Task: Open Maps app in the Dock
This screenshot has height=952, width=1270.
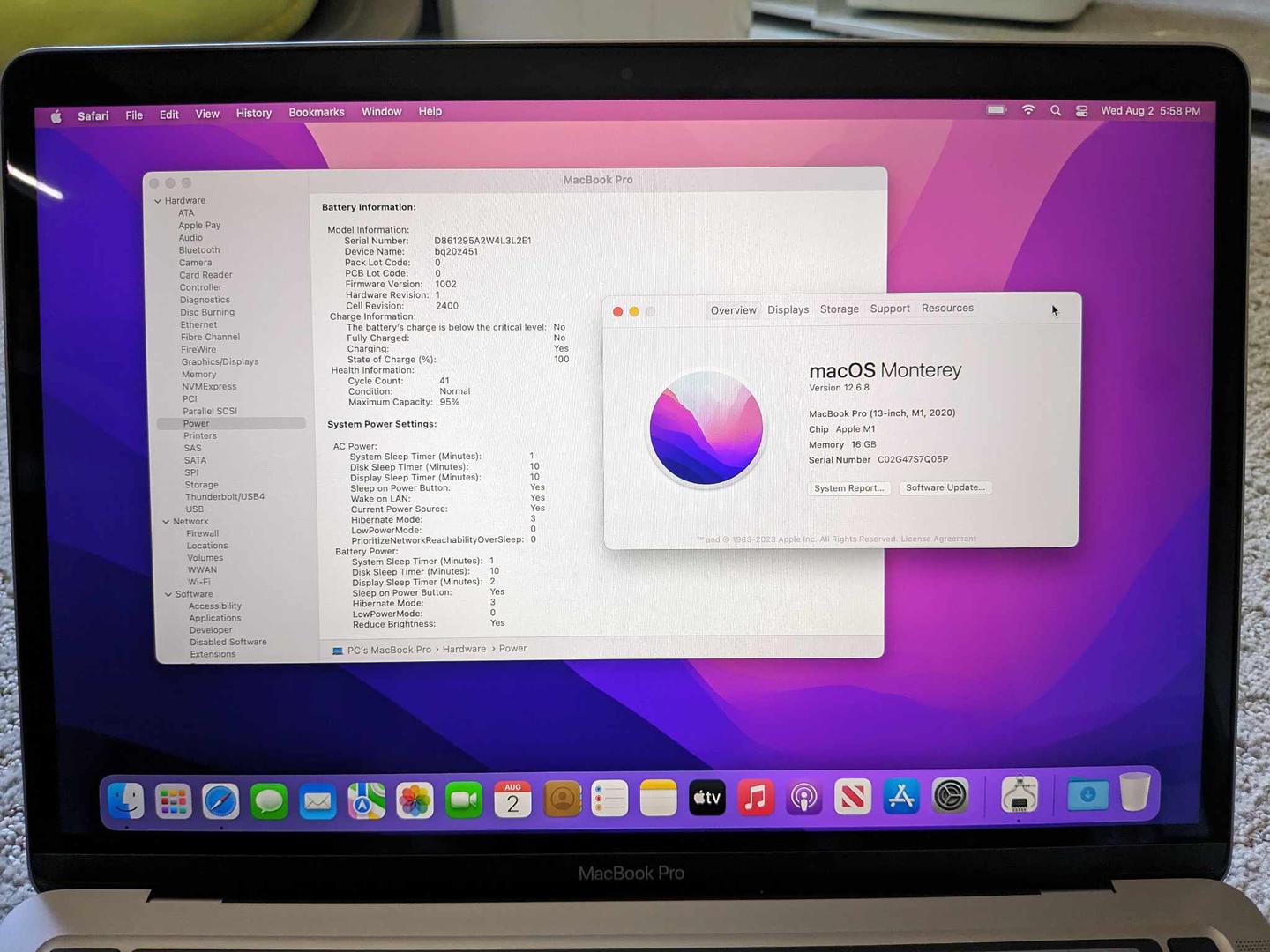Action: pos(366,800)
